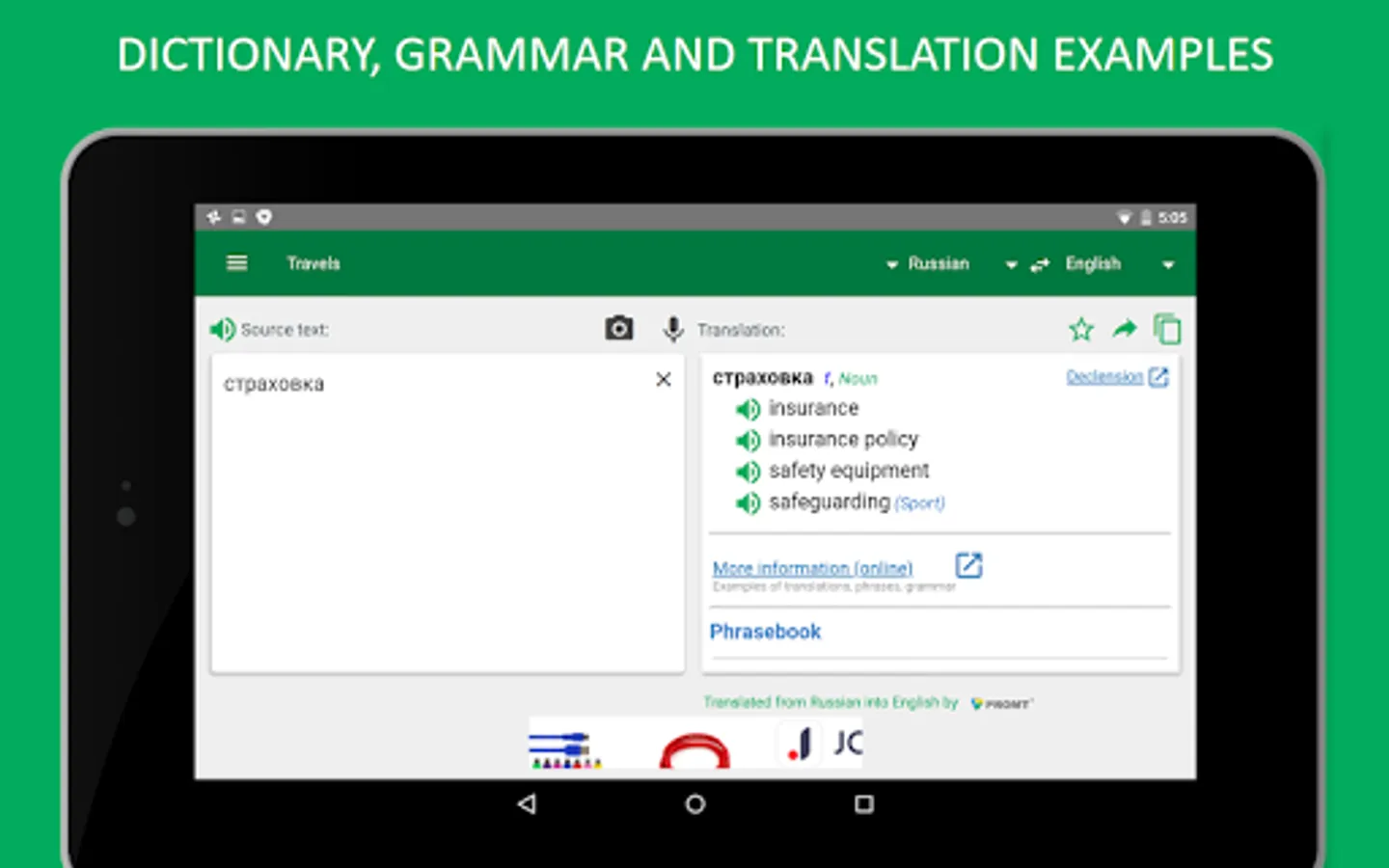Open More information (online) link

pos(812,568)
